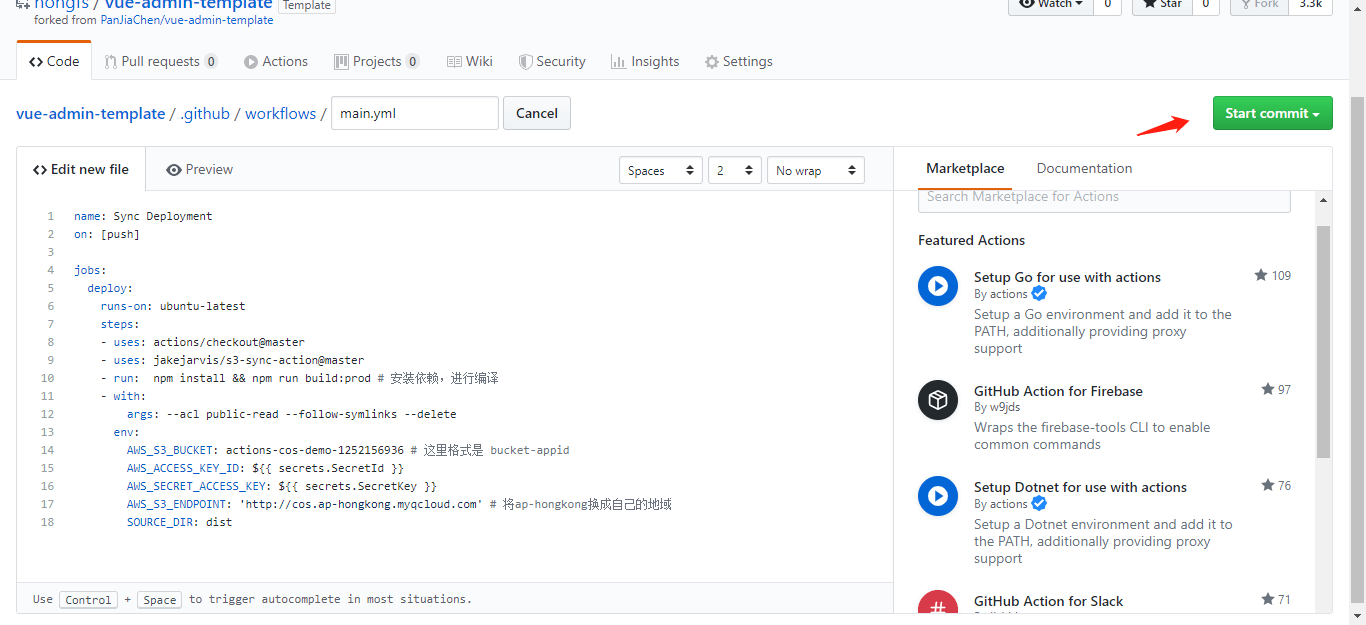Open the Wiki tab

(x=470, y=61)
